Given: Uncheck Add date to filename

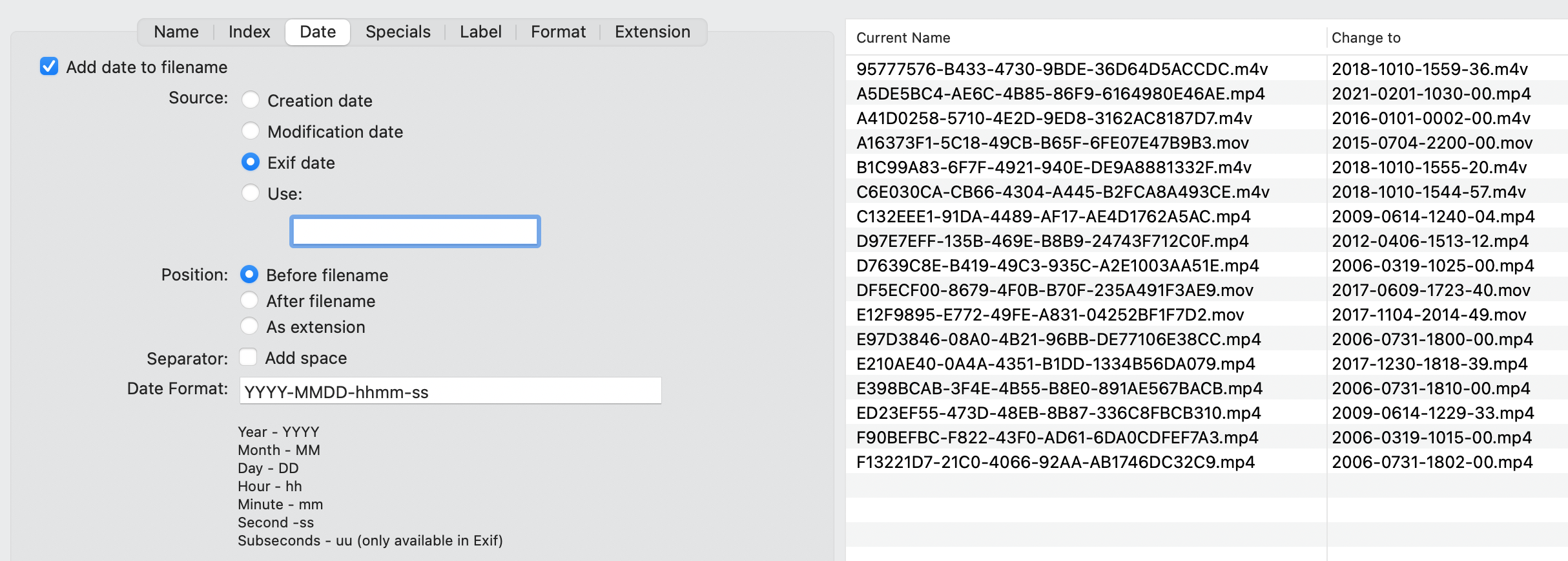Looking at the screenshot, I should (50, 67).
